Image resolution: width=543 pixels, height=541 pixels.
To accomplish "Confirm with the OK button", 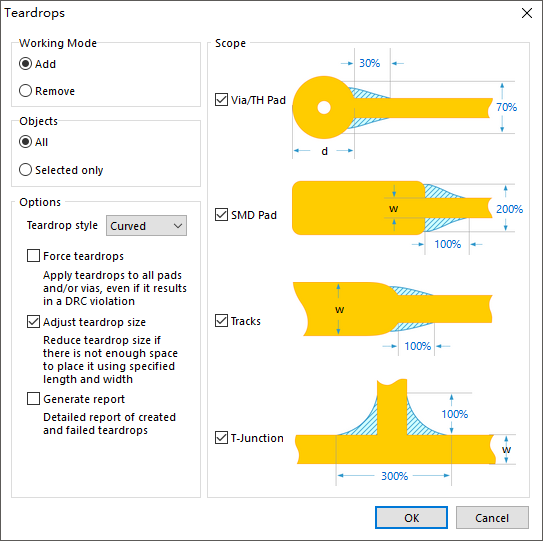I will point(411,518).
